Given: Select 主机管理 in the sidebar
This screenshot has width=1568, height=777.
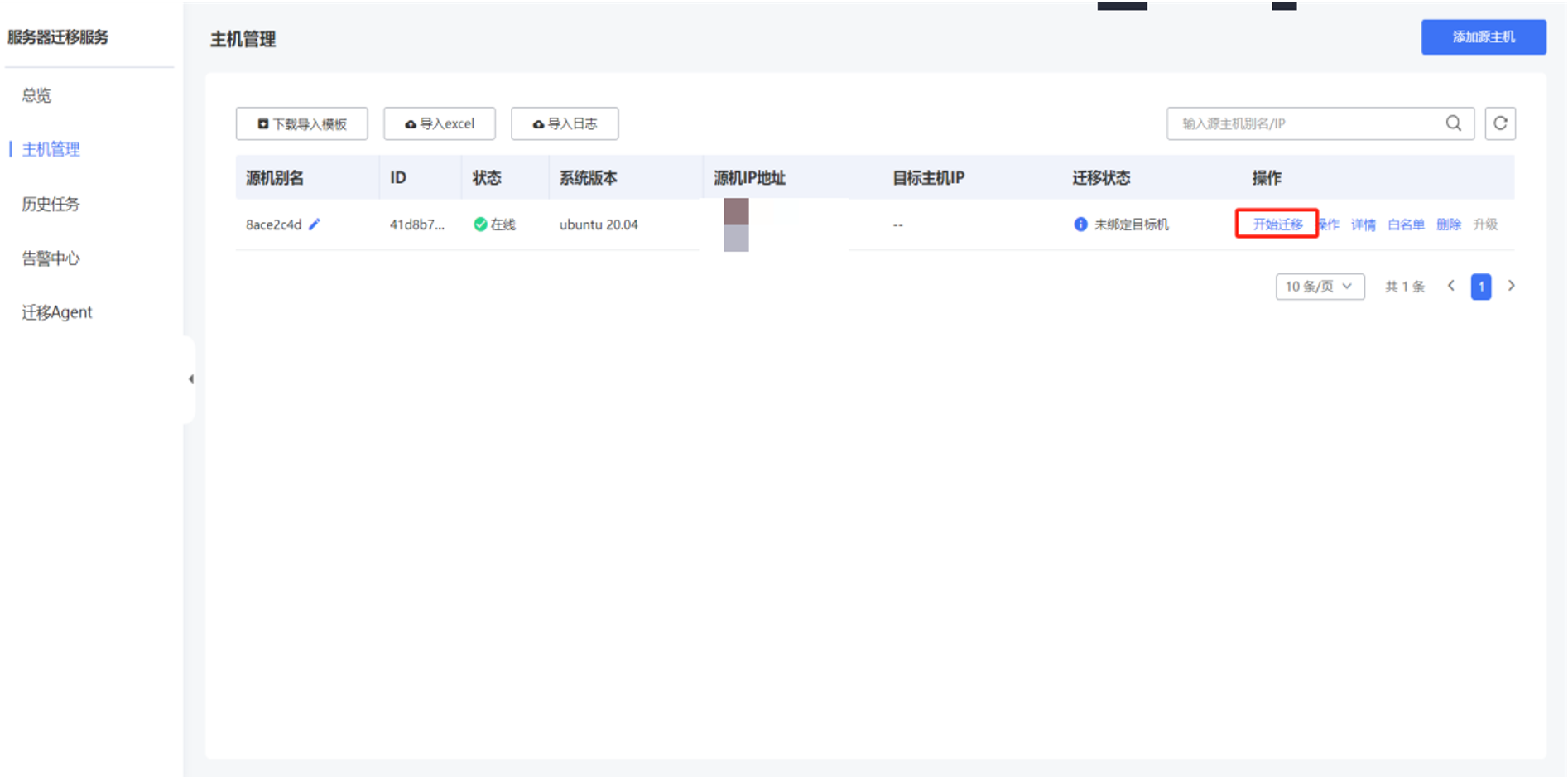Looking at the screenshot, I should pos(51,149).
